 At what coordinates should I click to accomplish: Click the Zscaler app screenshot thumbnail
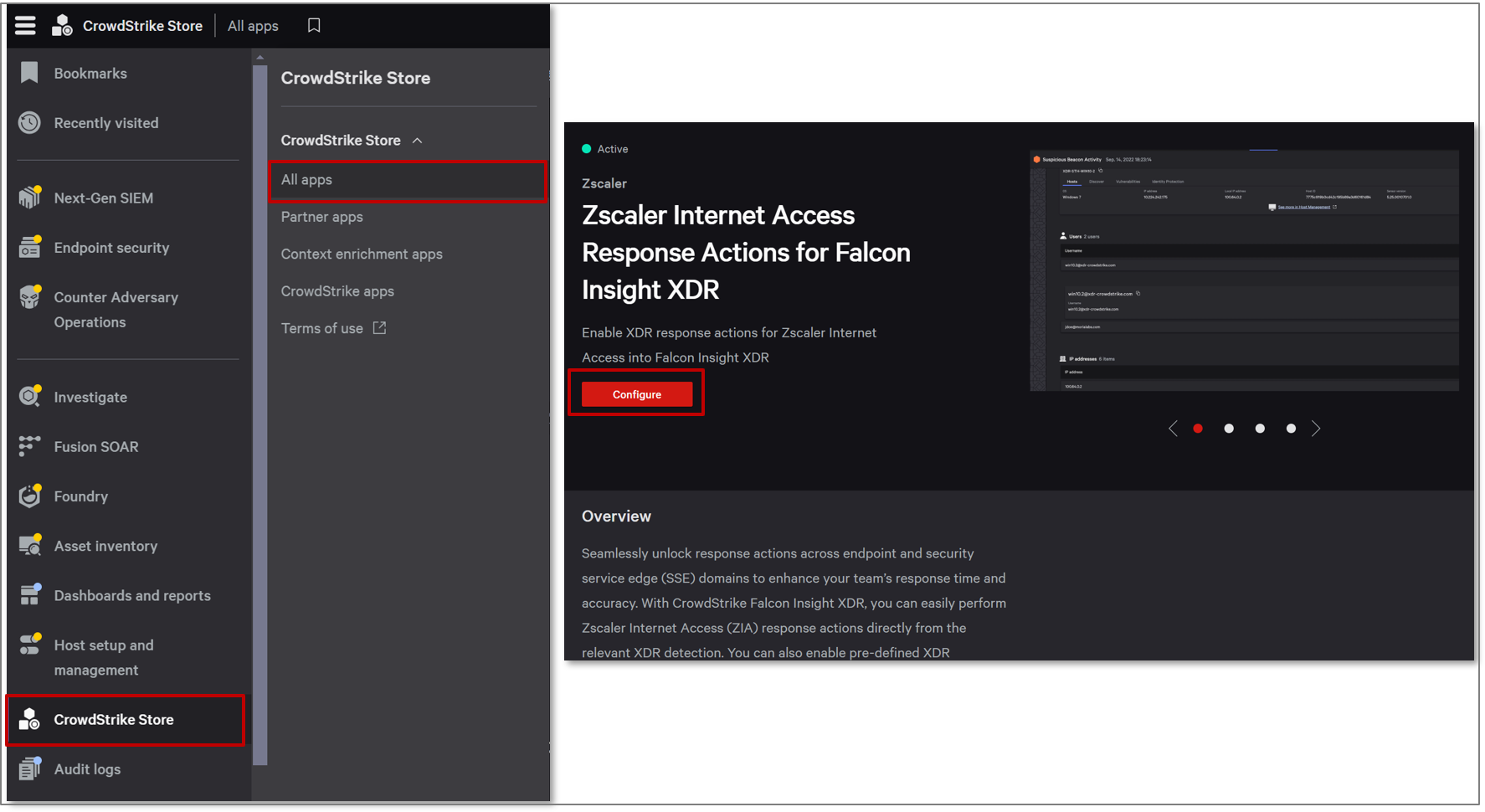coord(1244,270)
